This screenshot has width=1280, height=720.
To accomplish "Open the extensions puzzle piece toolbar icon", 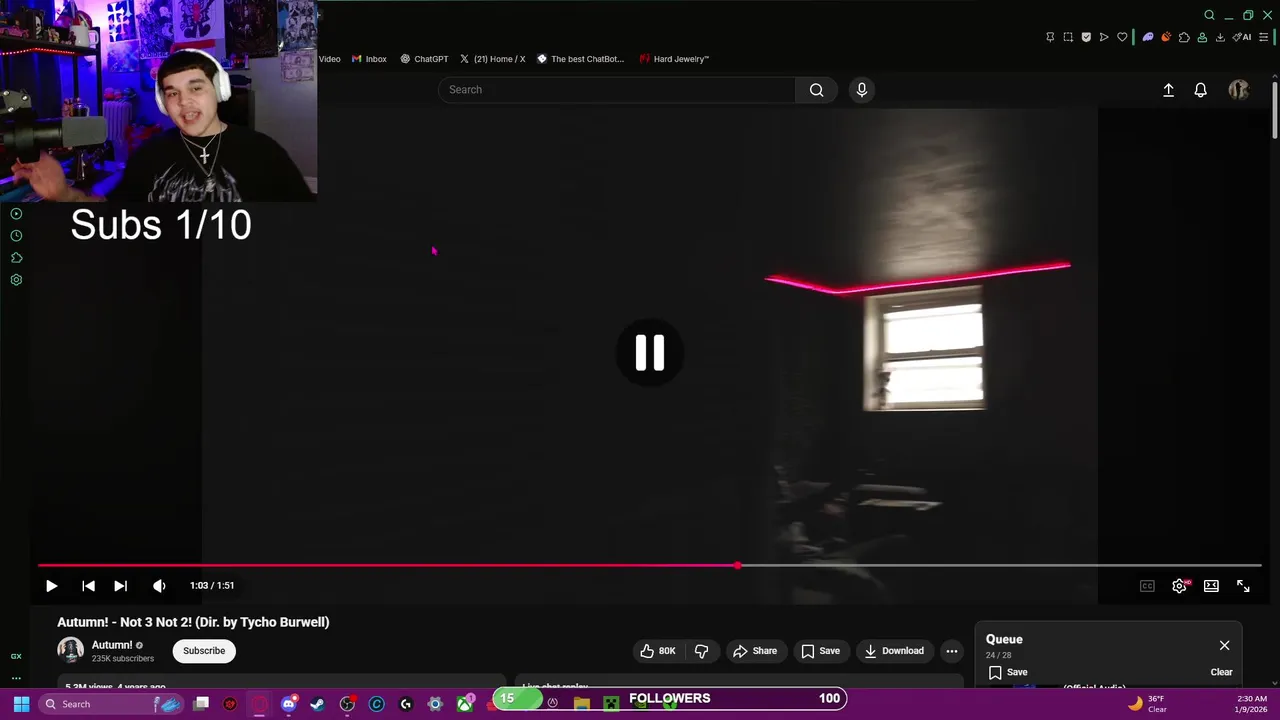I will pos(1184,37).
